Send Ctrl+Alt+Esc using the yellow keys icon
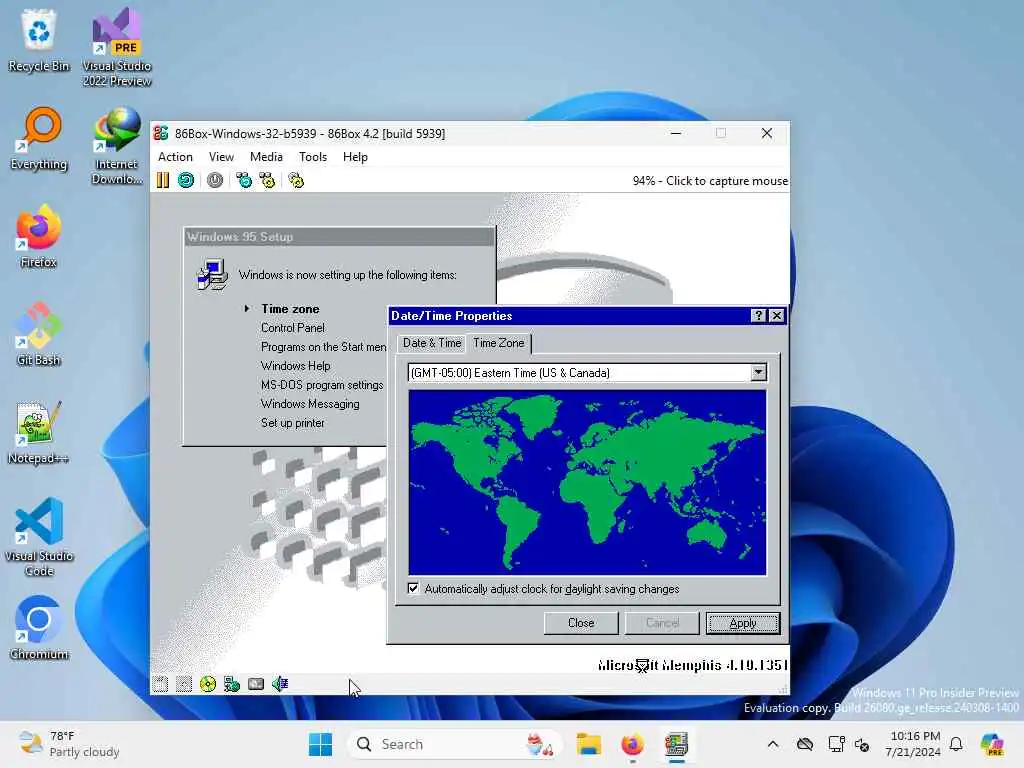The image size is (1024, 768). tap(267, 180)
